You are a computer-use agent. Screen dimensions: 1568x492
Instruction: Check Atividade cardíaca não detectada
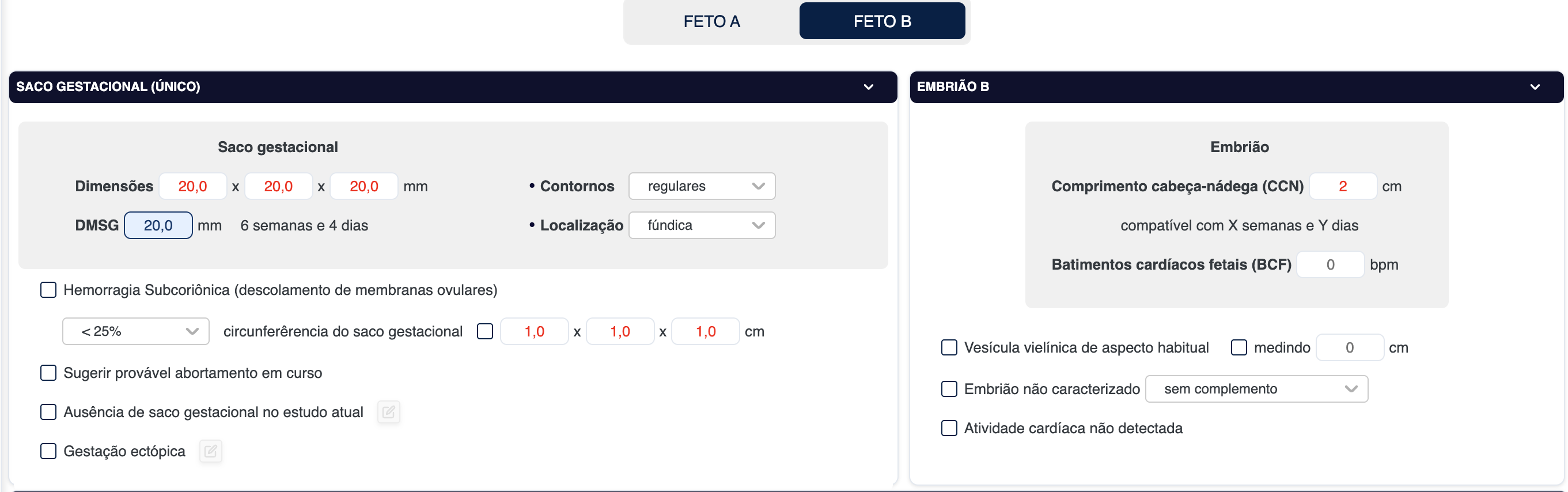click(x=948, y=428)
